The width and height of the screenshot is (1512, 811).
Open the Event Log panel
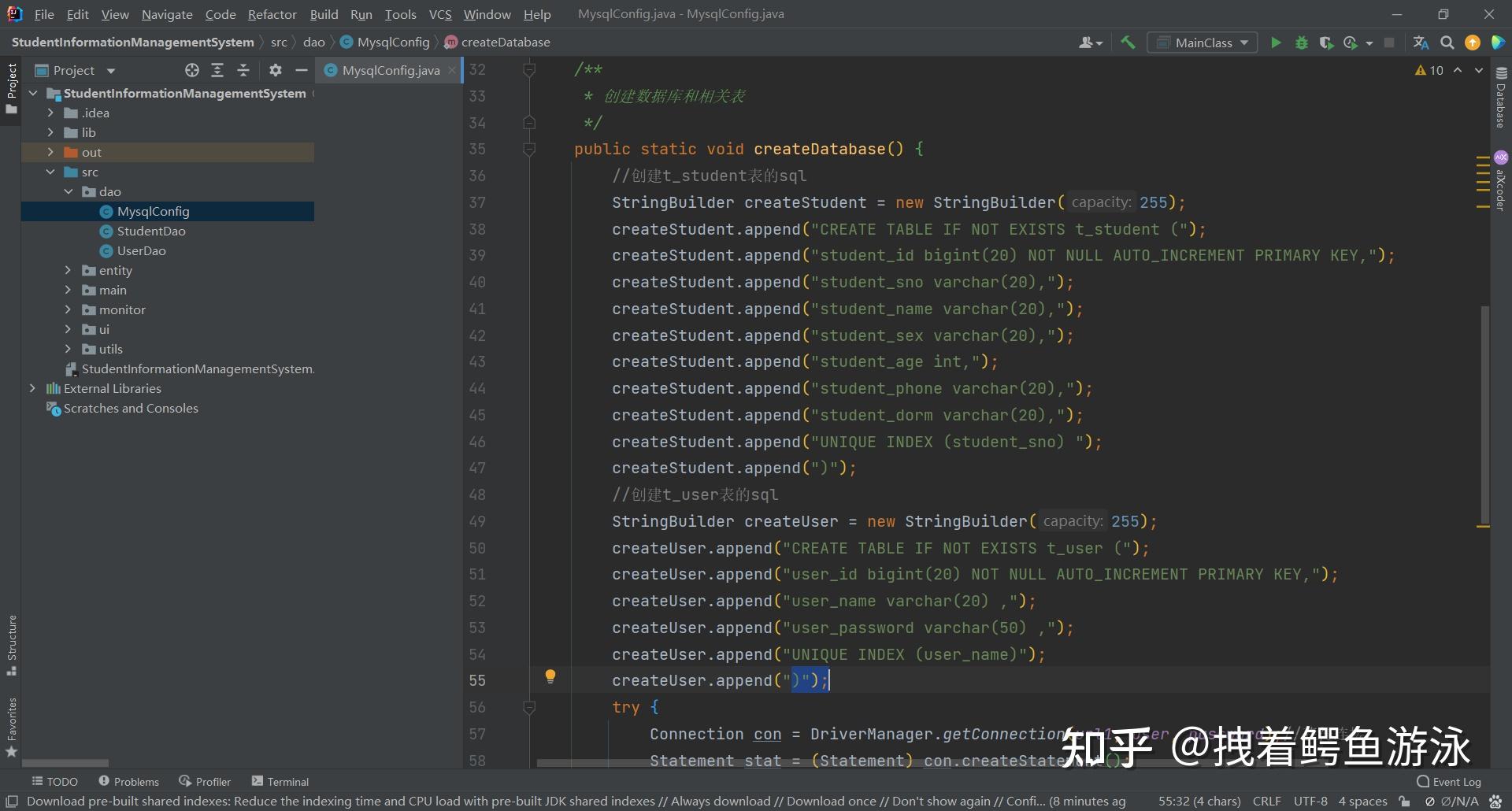(x=1450, y=780)
